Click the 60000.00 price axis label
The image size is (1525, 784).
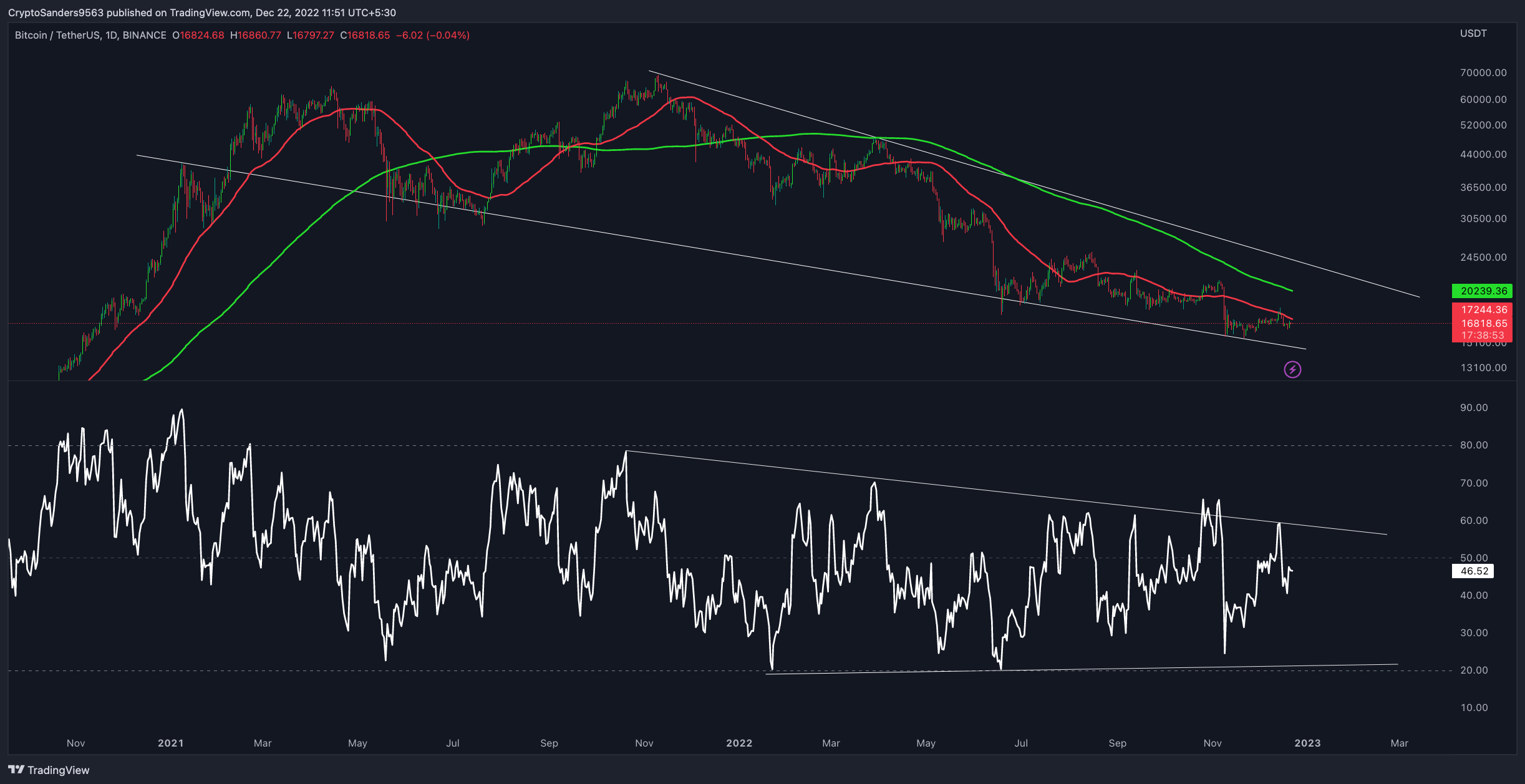pyautogui.click(x=1483, y=100)
